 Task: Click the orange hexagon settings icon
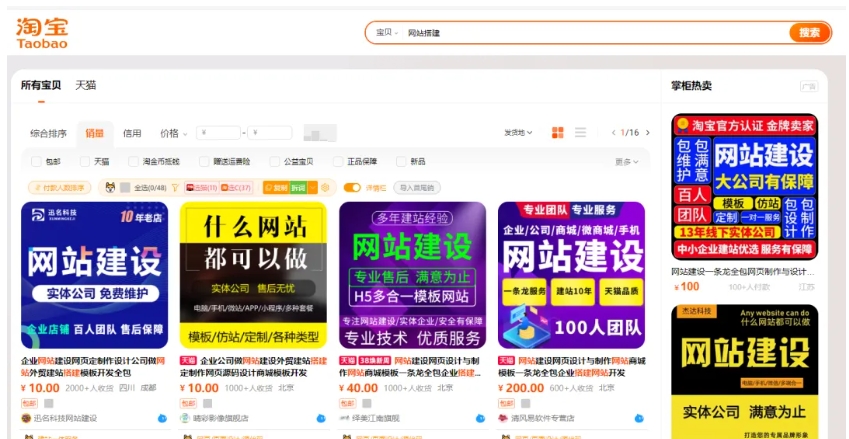pyautogui.click(x=325, y=188)
